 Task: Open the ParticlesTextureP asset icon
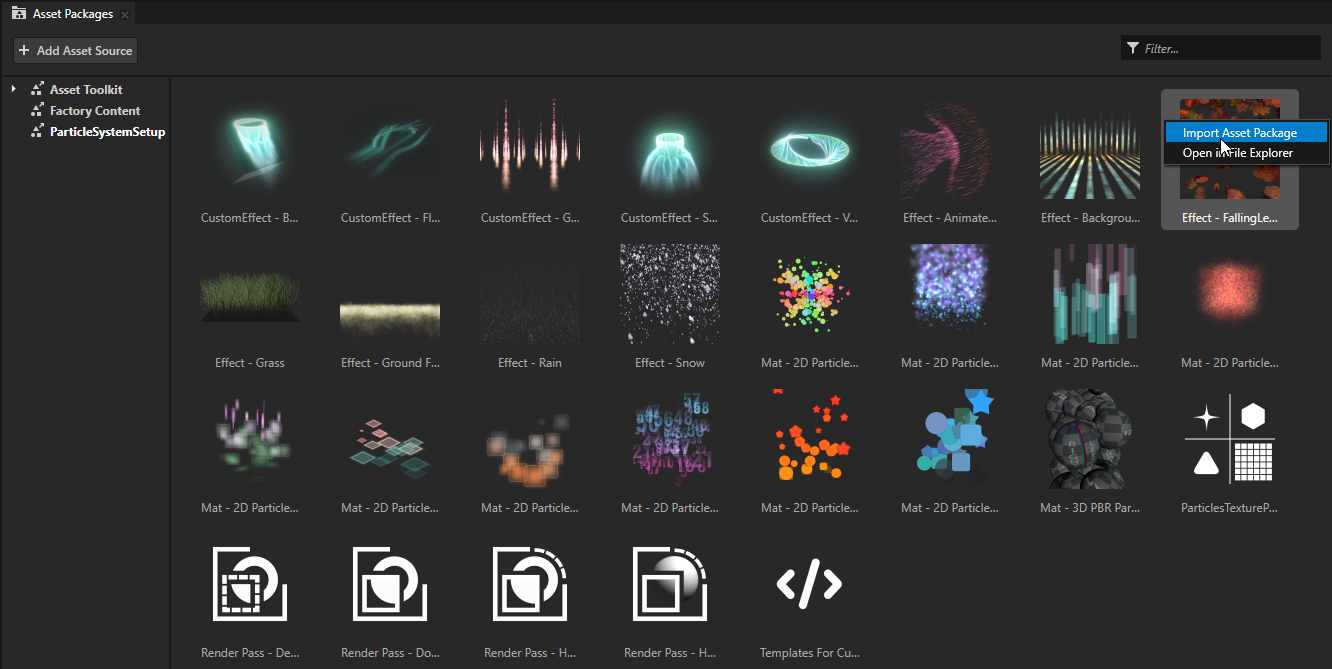1229,438
